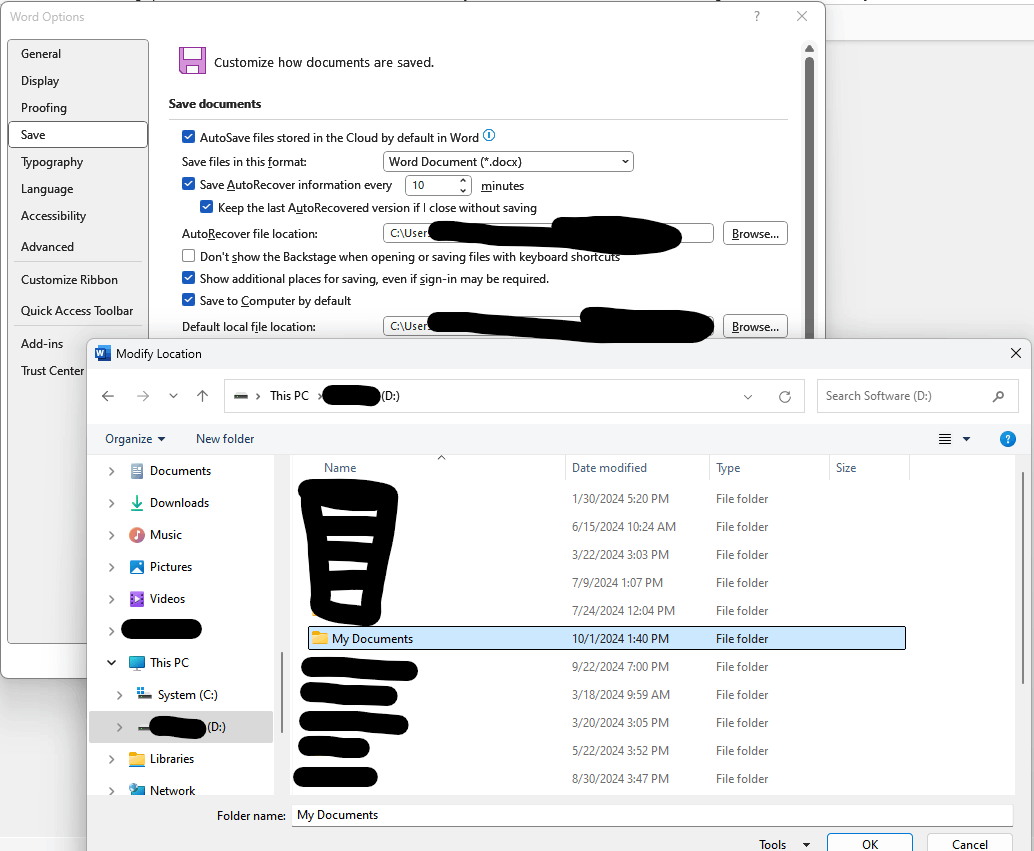The width and height of the screenshot is (1034, 851).
Task: Uncheck Save to Computer by default
Action: (188, 299)
